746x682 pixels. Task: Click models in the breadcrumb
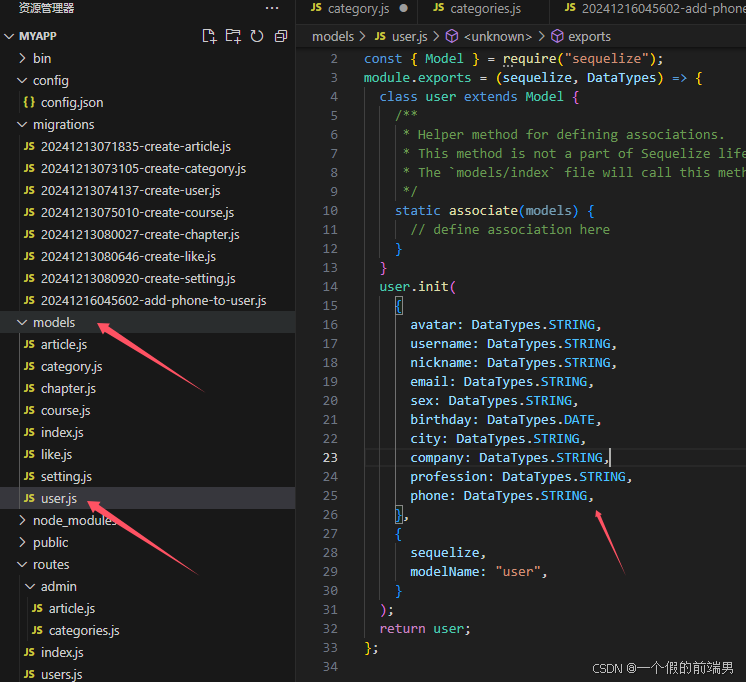click(333, 37)
